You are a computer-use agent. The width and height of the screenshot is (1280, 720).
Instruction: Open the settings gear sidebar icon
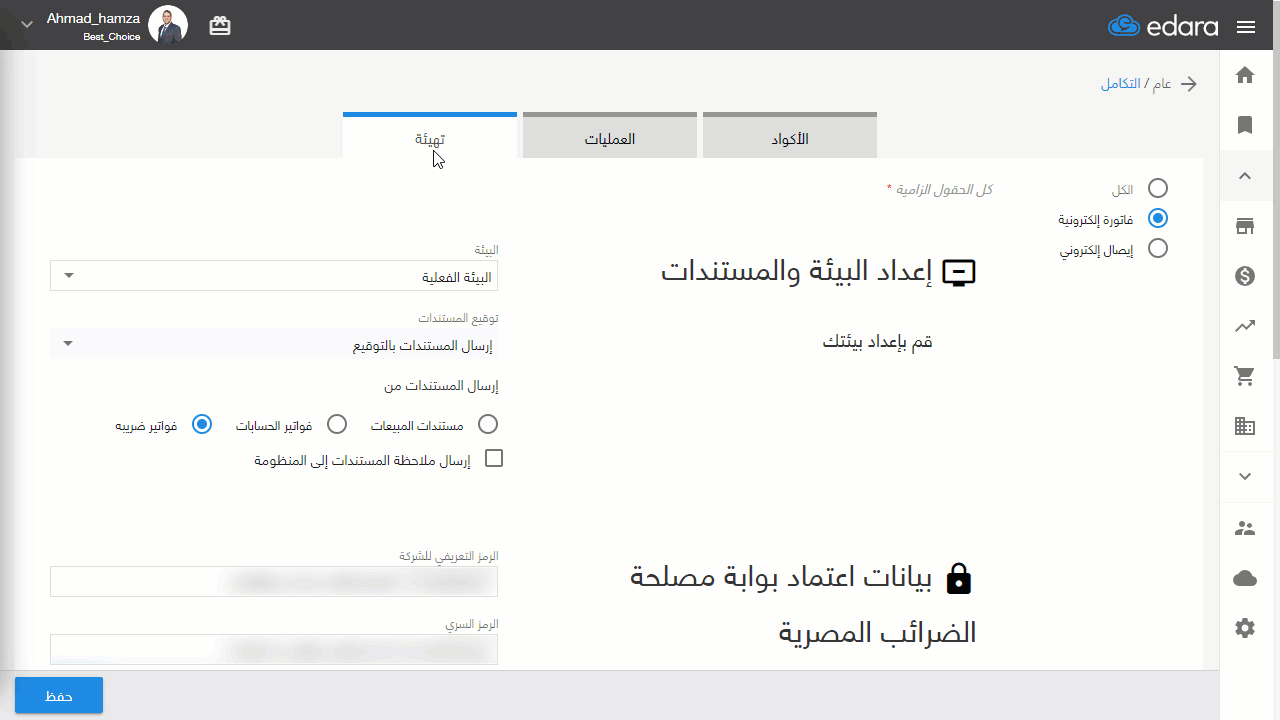click(1245, 628)
